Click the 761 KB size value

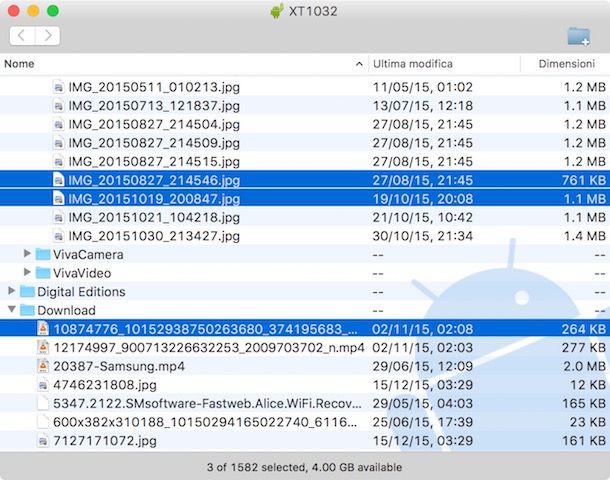(584, 180)
